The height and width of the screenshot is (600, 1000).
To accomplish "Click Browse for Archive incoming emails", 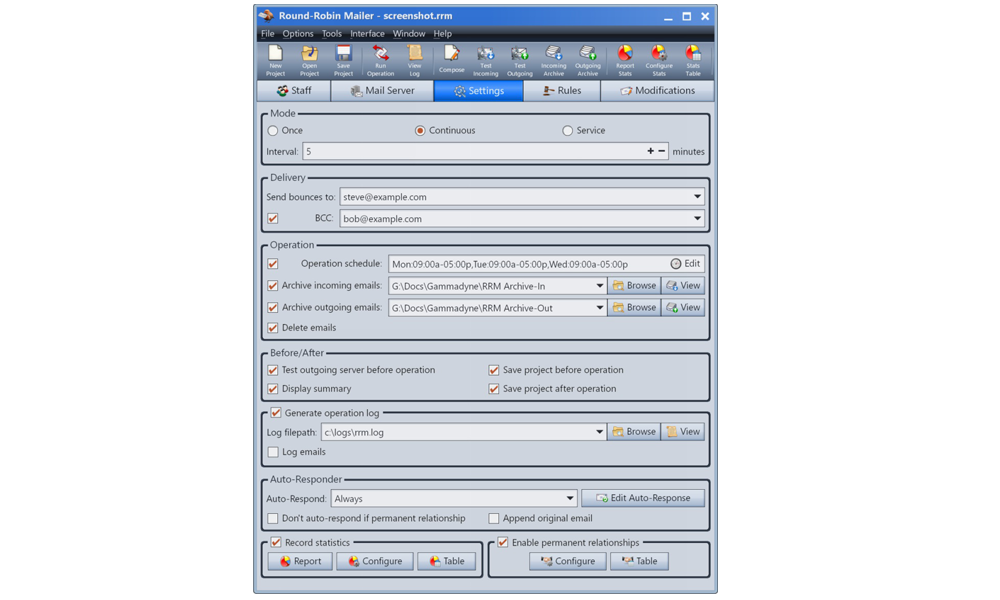I will point(634,286).
